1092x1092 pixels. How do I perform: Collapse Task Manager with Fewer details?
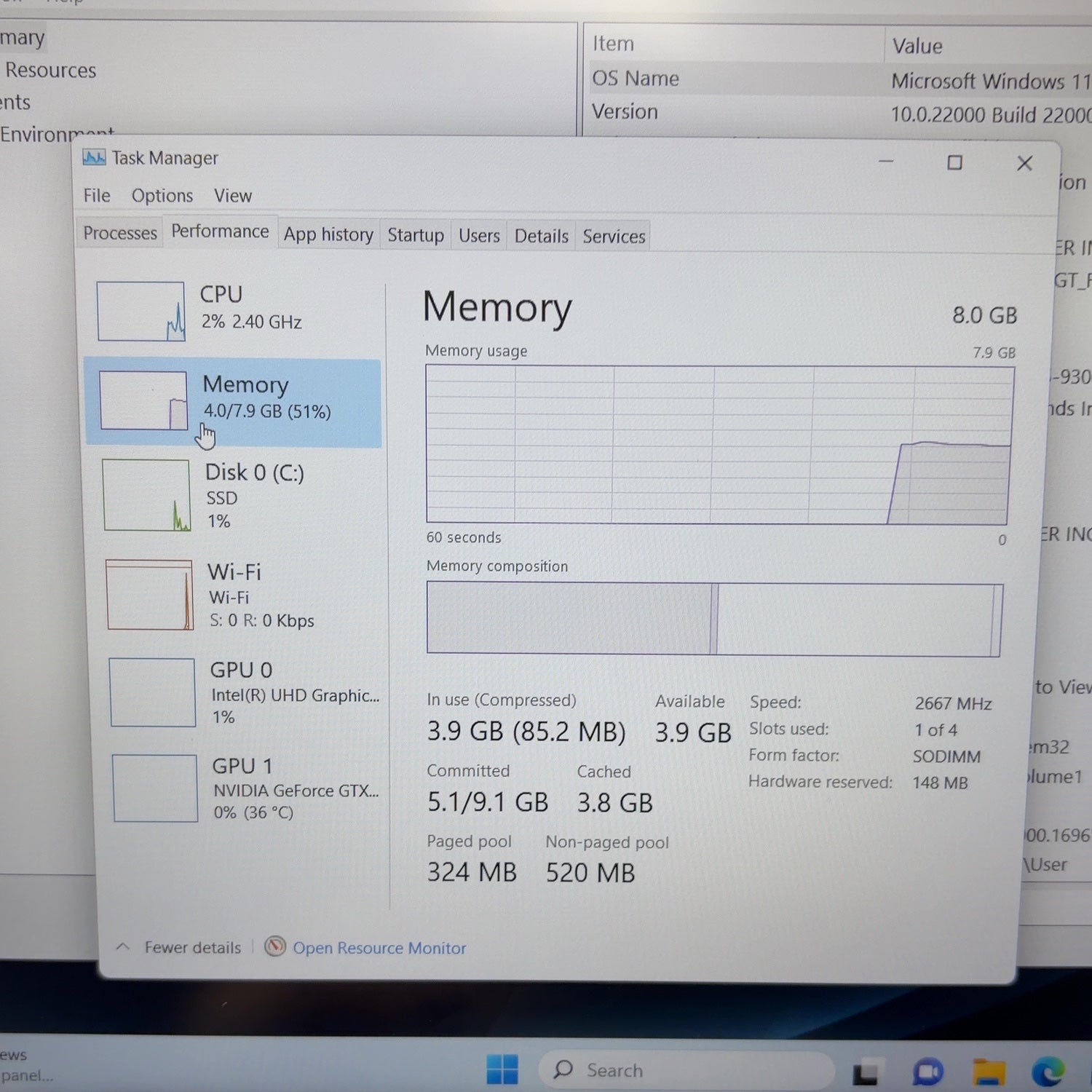178,947
